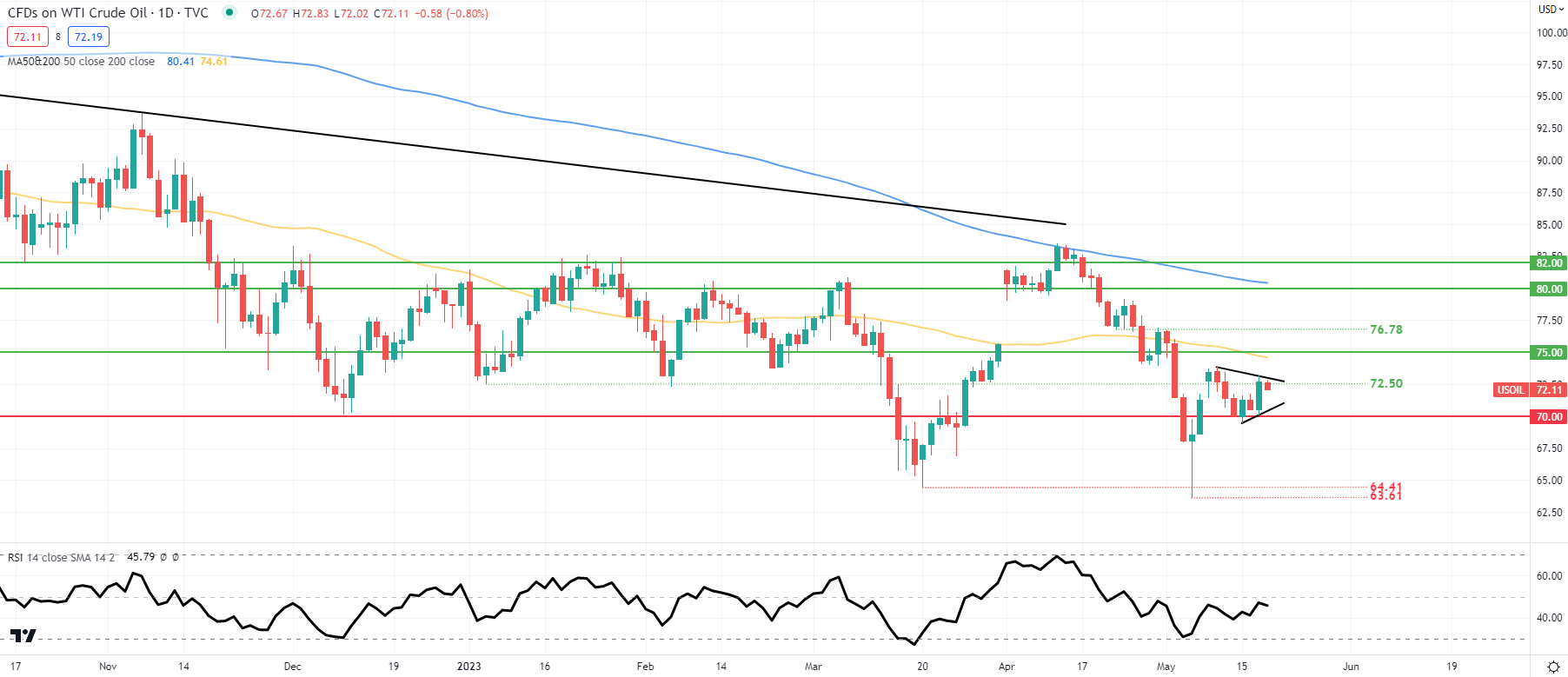
Task: Click the RSI 40.00 axis label
Action: 1549,618
